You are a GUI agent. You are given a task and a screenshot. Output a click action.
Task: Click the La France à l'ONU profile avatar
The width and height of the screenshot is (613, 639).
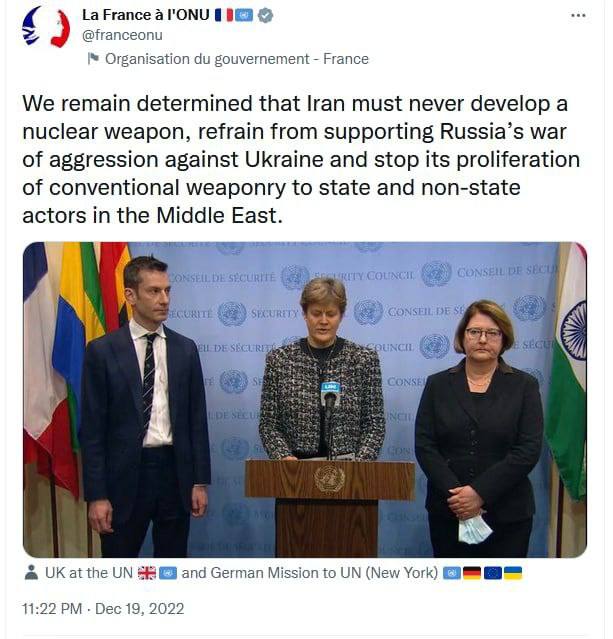[46, 27]
